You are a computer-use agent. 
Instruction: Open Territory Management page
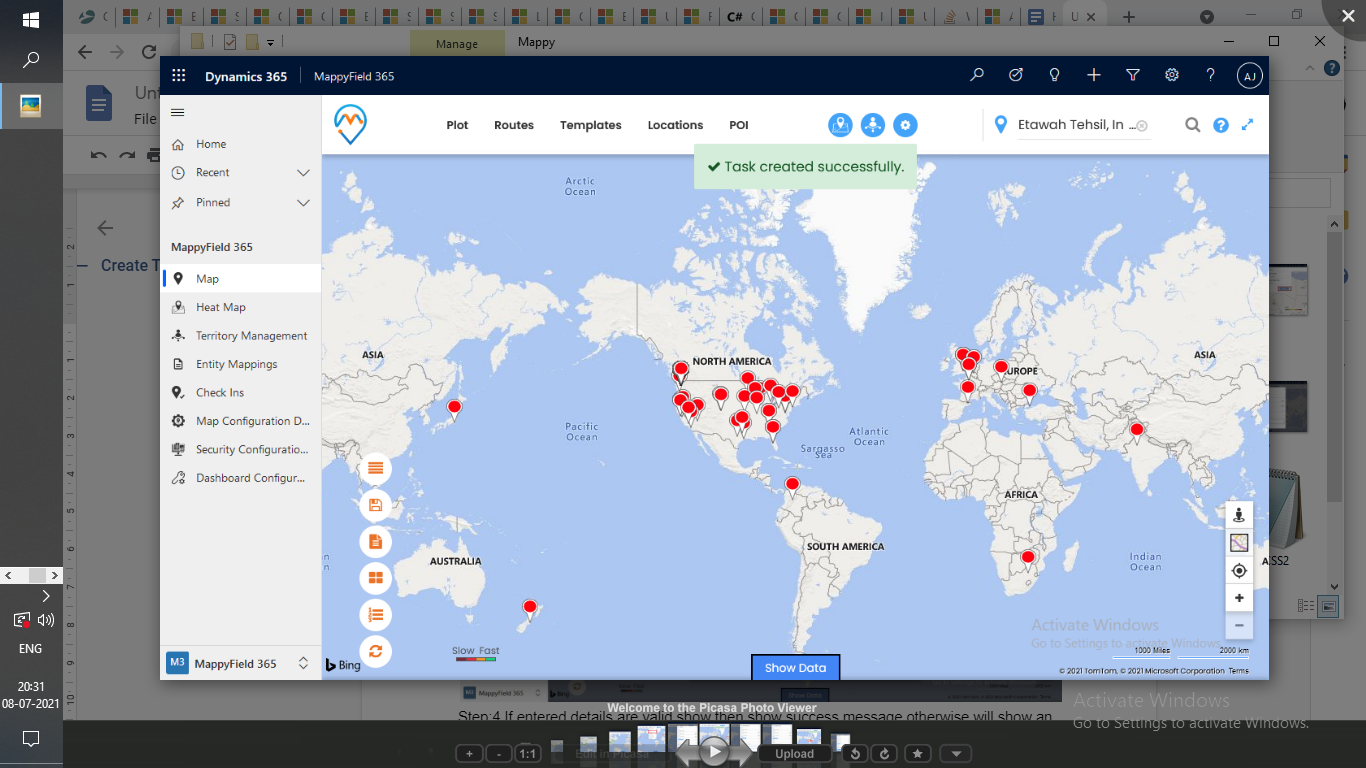tap(240, 336)
